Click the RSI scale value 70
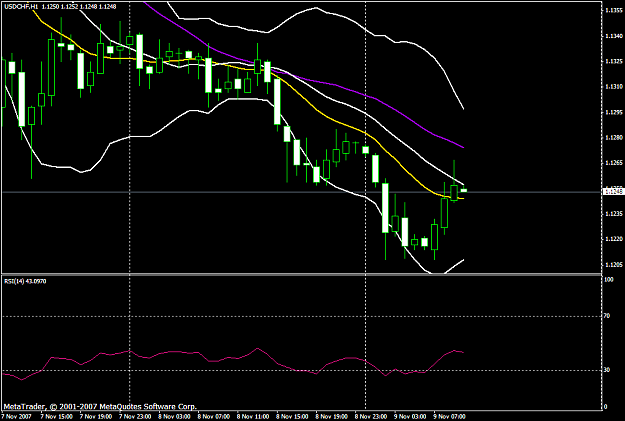This screenshot has width=625, height=421. 607,316
